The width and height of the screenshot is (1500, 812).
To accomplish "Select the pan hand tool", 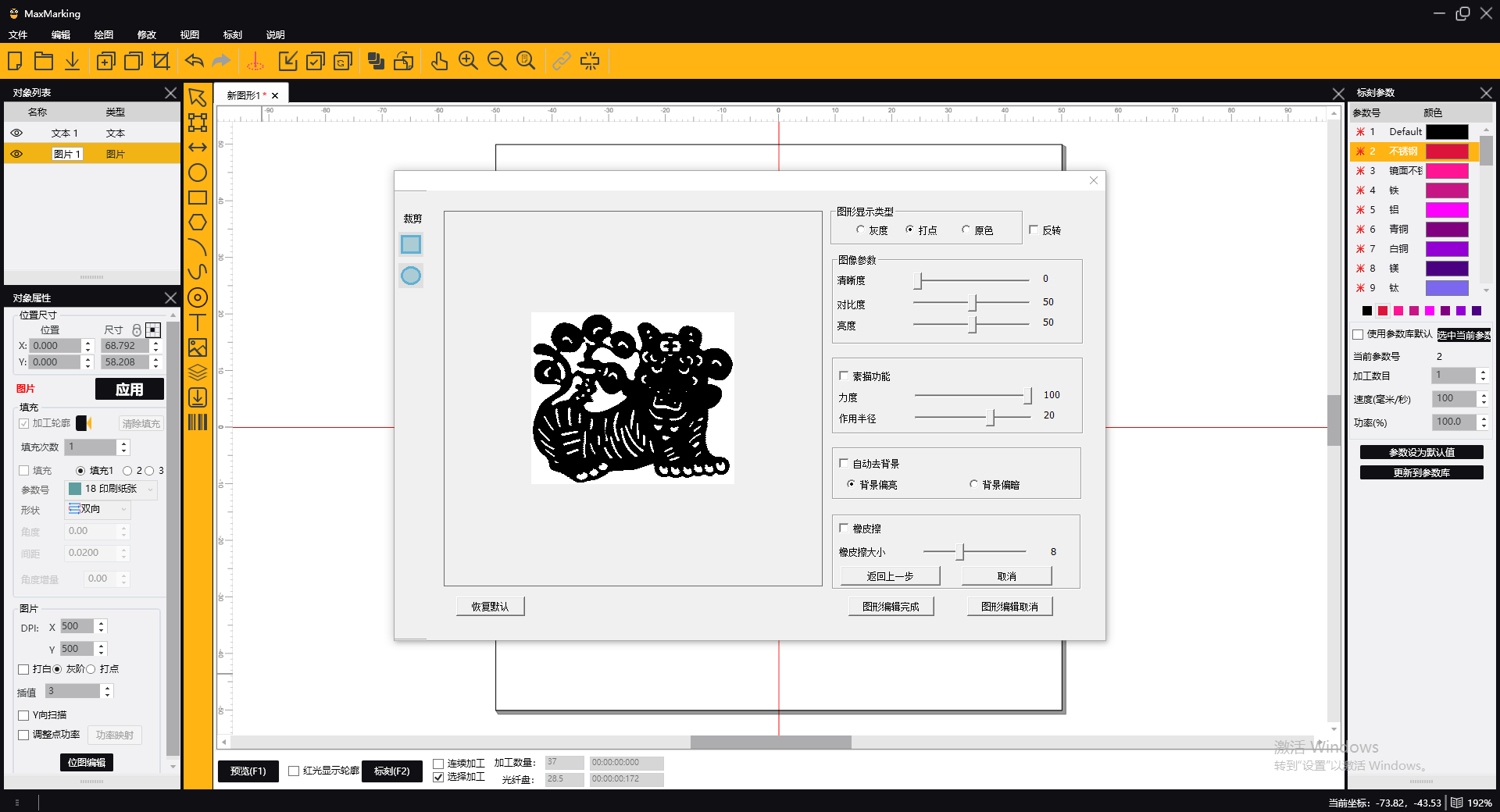I will (440, 61).
